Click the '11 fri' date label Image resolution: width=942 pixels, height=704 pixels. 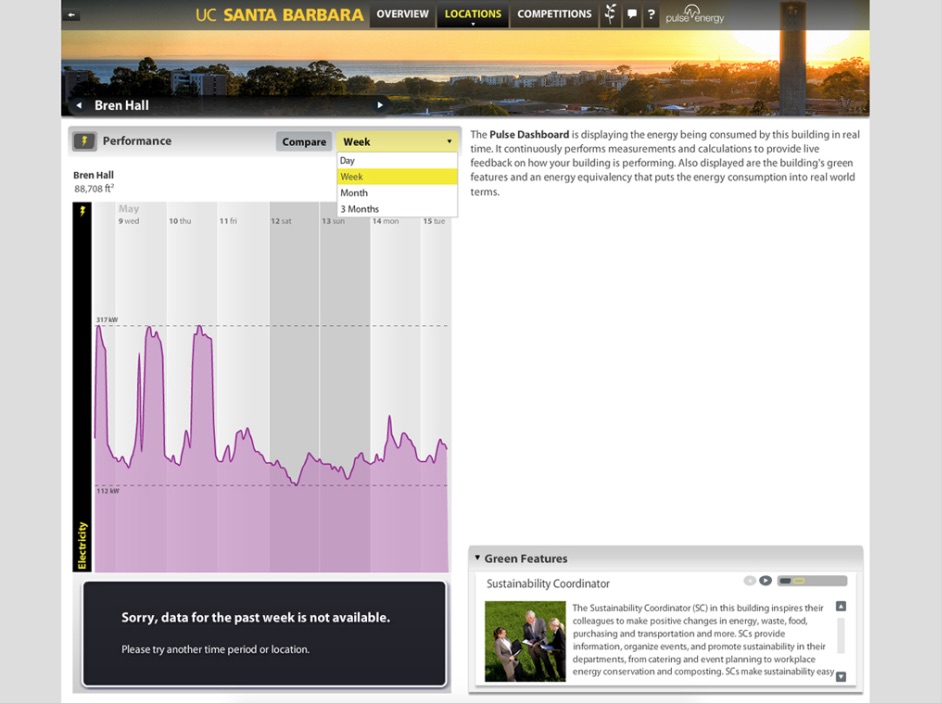click(x=228, y=221)
